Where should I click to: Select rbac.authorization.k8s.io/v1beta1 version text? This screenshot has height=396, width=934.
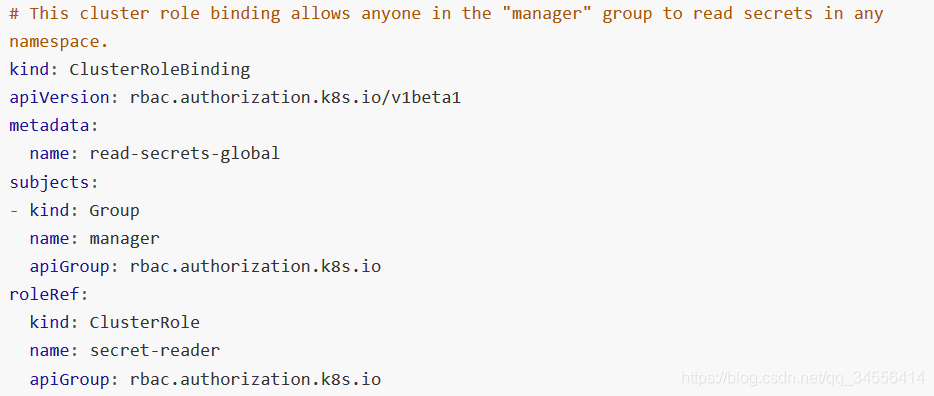[295, 98]
